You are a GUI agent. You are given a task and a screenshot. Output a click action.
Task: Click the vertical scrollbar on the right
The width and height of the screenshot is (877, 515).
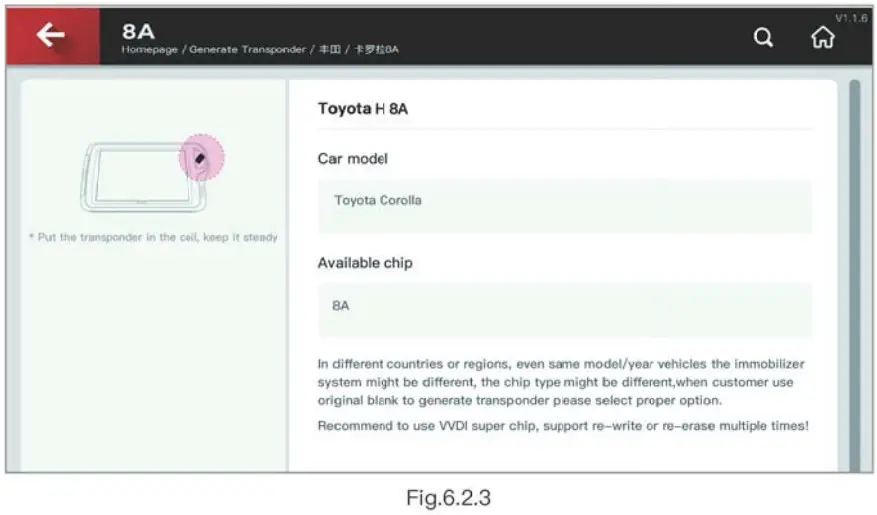pyautogui.click(x=853, y=270)
